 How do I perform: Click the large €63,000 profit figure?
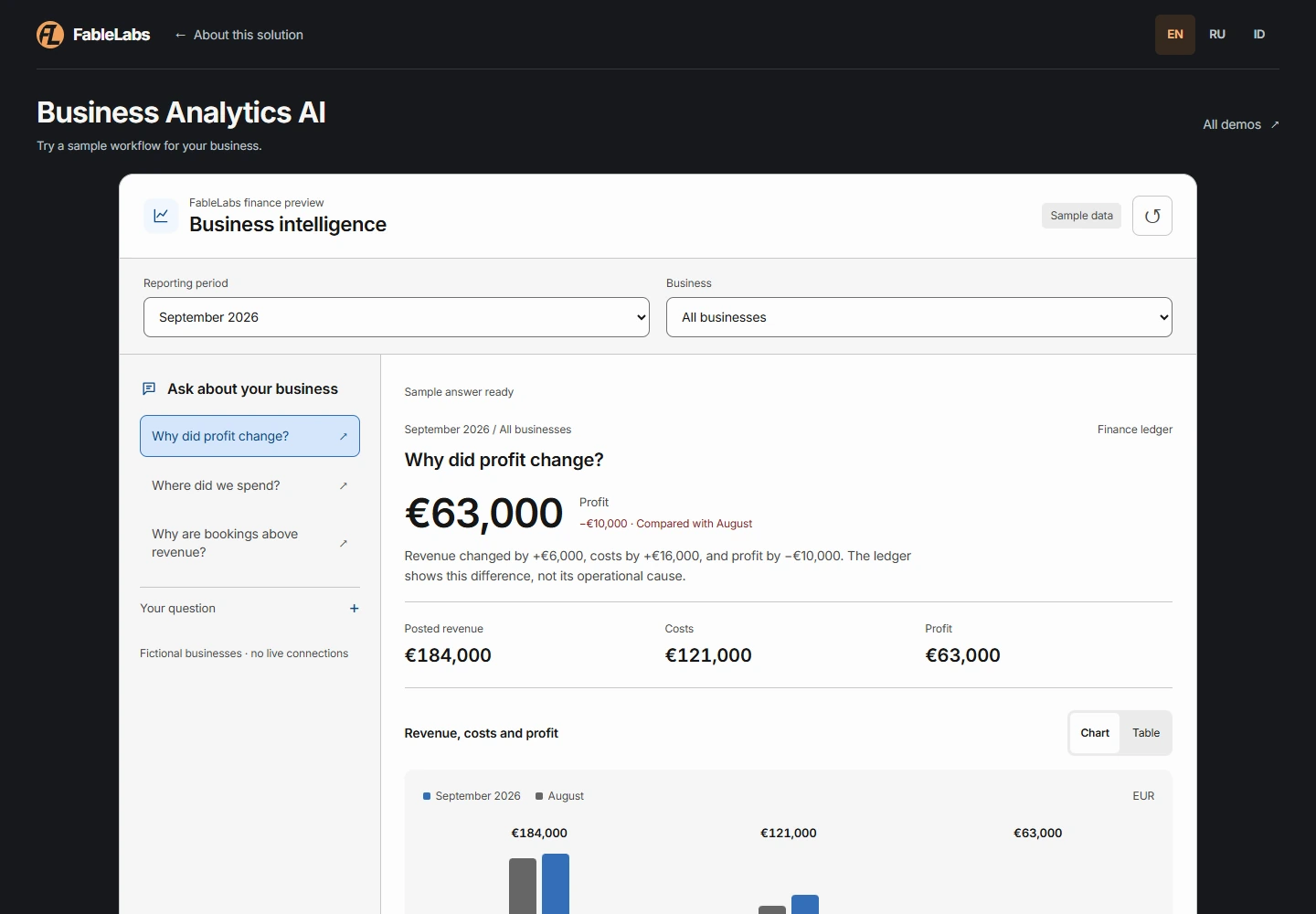click(483, 513)
